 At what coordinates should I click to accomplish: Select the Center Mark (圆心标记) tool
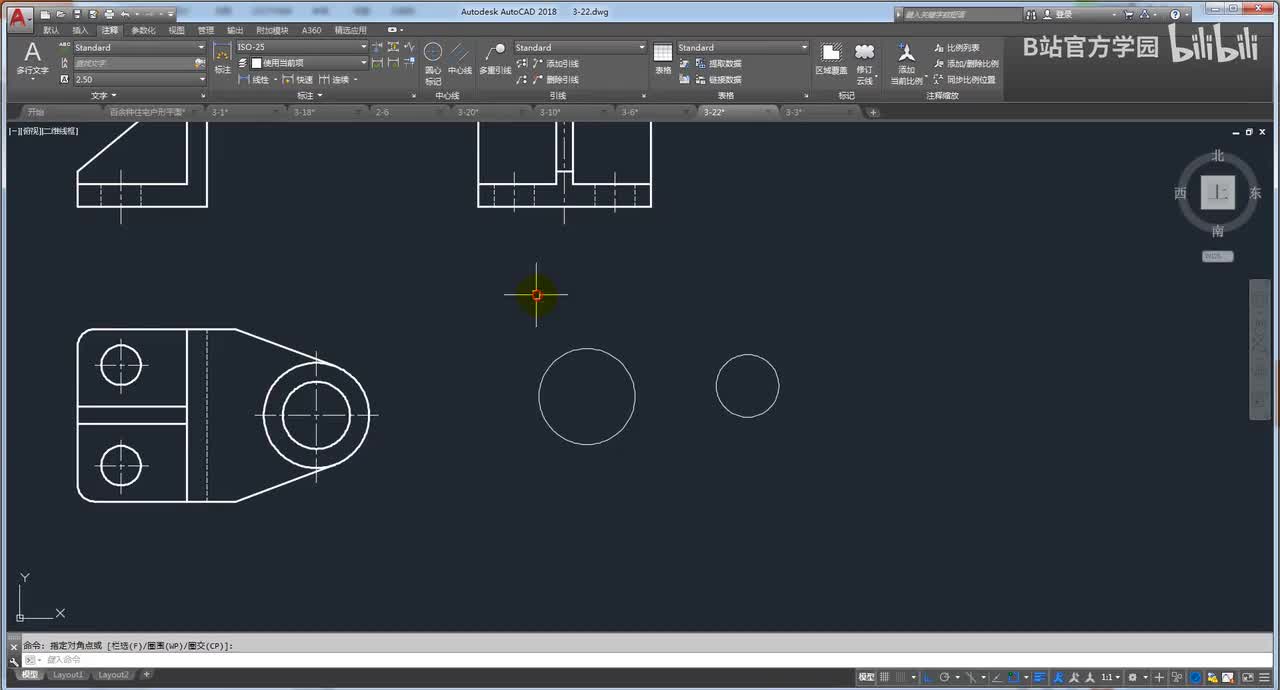(x=433, y=62)
